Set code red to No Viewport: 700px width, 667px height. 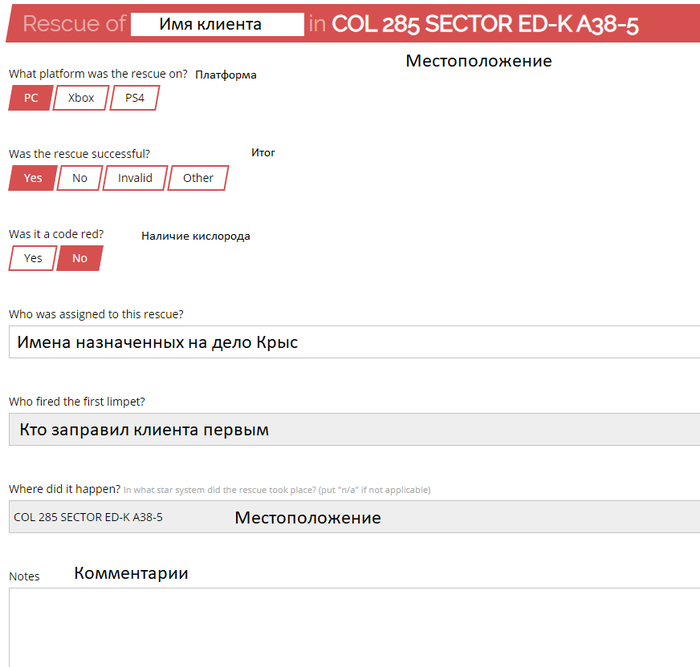coord(80,258)
